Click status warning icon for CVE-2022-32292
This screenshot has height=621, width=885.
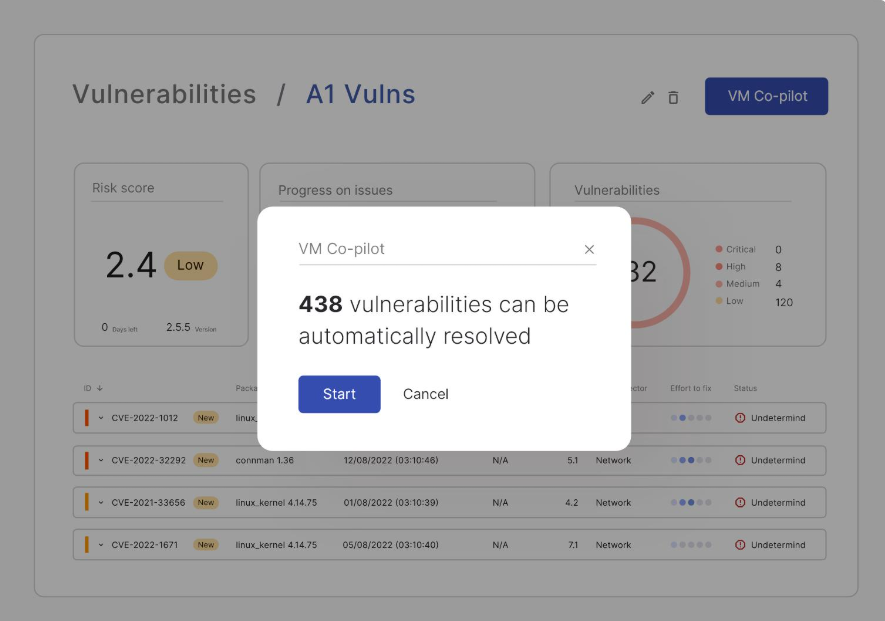740,460
